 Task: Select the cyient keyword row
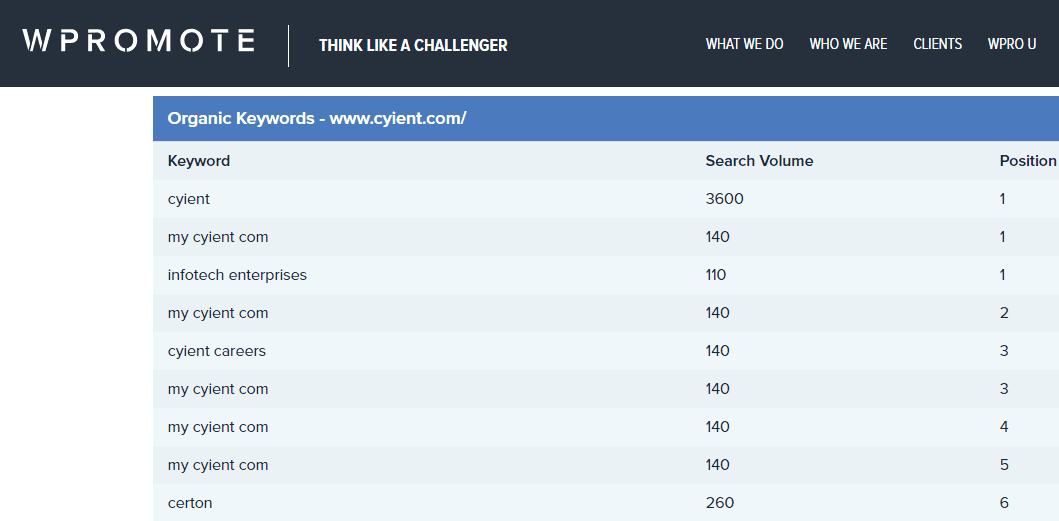point(606,199)
